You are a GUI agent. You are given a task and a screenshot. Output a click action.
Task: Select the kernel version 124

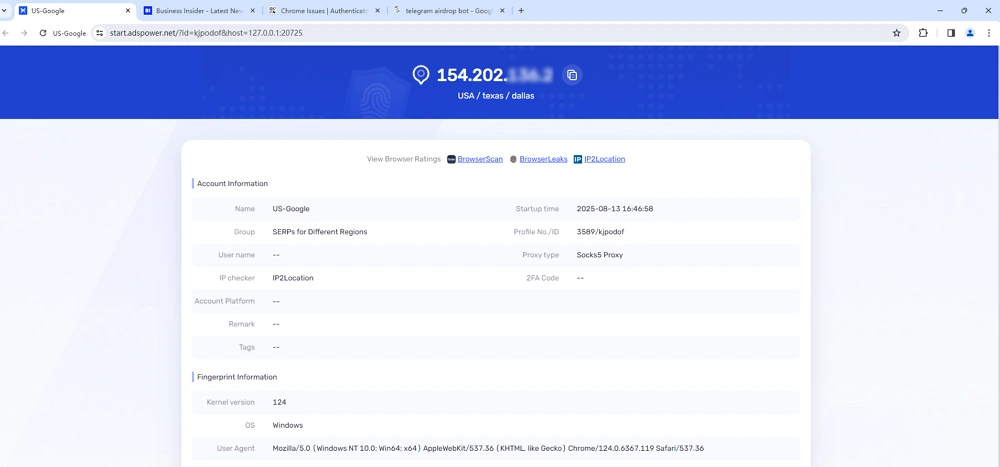point(279,403)
